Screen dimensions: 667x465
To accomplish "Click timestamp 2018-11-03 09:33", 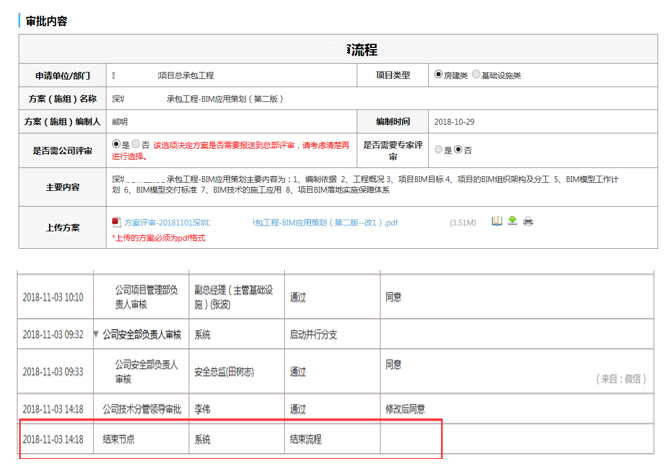I will click(x=53, y=372).
